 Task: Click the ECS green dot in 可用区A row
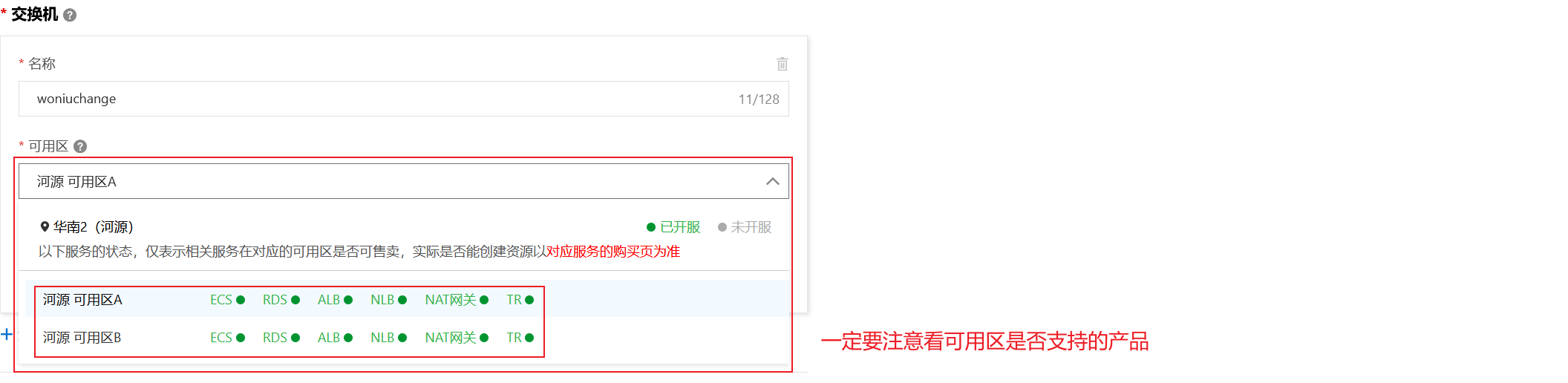tap(241, 300)
